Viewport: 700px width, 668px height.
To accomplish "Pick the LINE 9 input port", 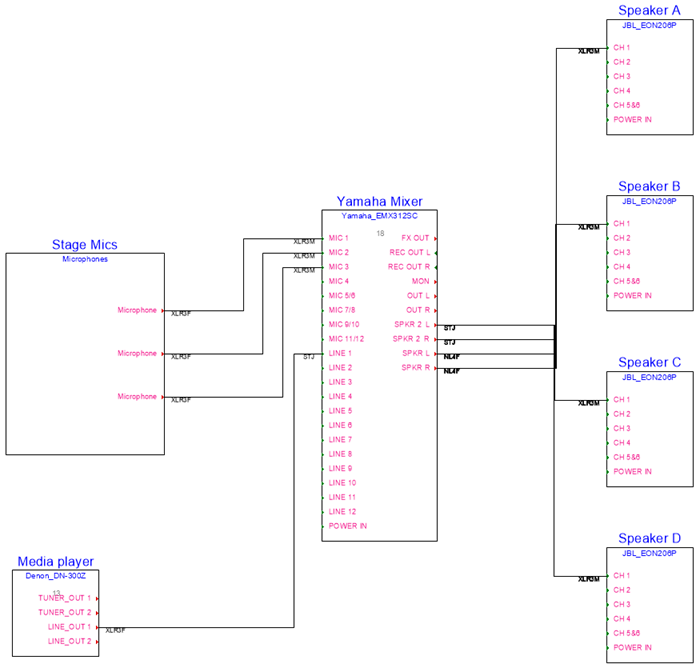I will click(x=340, y=468).
